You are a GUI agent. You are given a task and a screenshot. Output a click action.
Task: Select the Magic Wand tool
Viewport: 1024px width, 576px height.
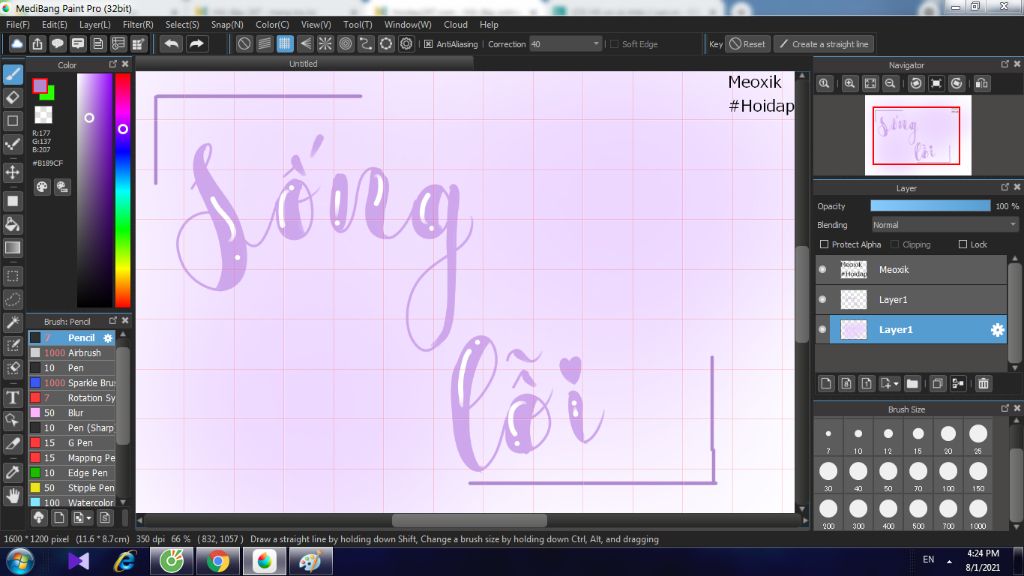[12, 322]
